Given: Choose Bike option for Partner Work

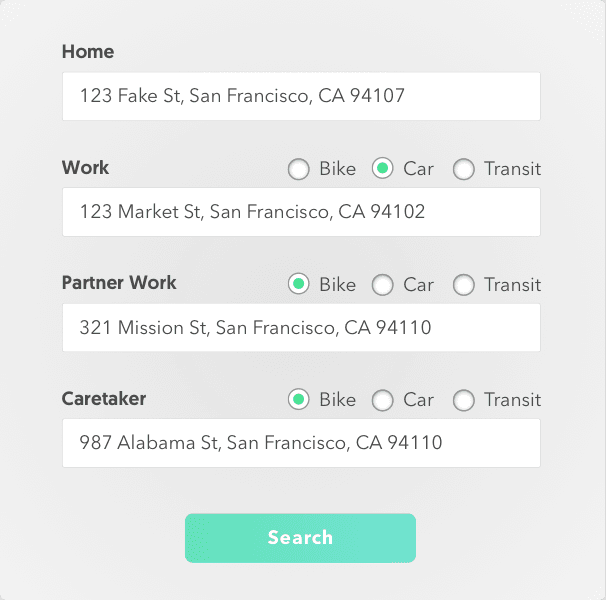Looking at the screenshot, I should point(298,284).
